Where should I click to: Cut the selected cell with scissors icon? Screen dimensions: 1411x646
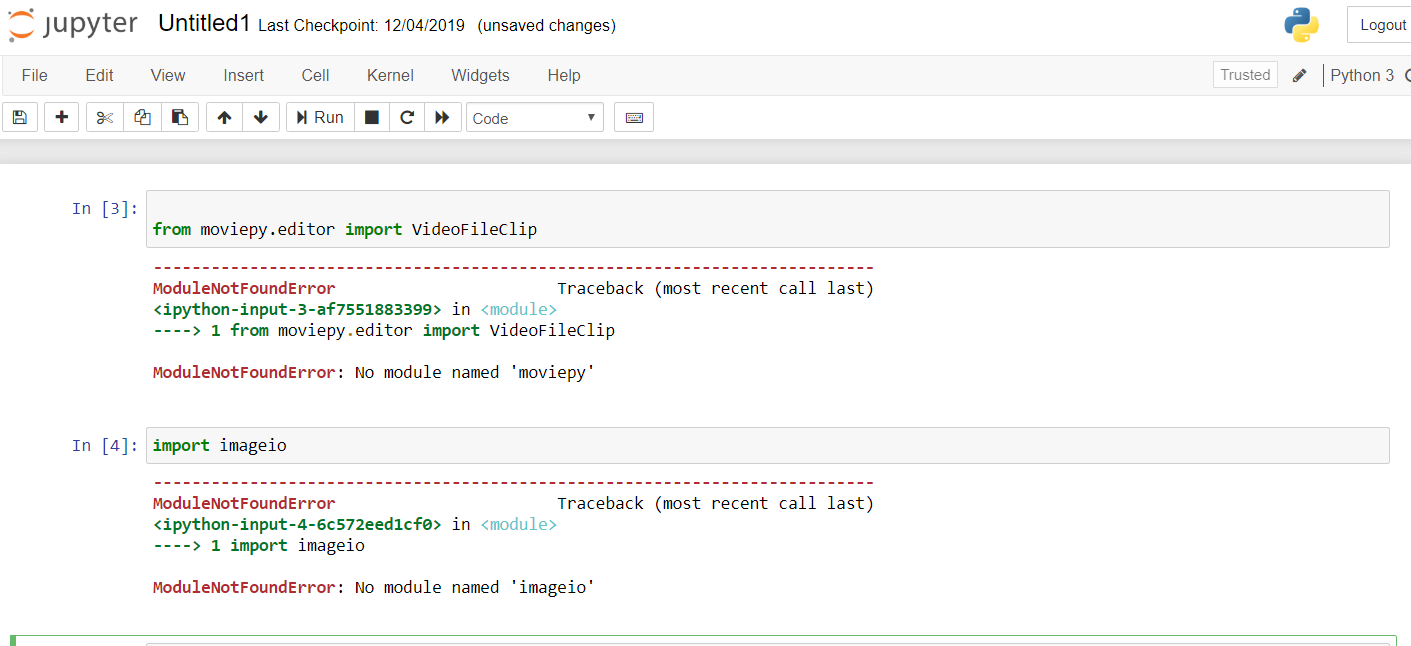(x=103, y=117)
